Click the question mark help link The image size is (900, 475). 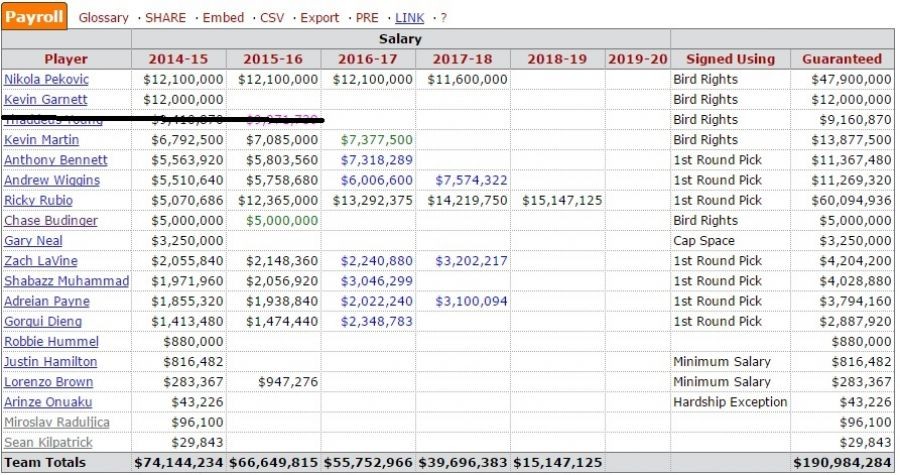click(443, 18)
